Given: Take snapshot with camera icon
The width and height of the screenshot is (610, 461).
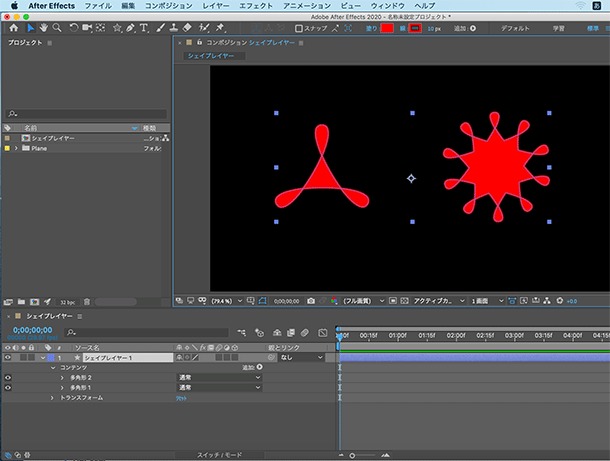Looking at the screenshot, I should pyautogui.click(x=311, y=301).
